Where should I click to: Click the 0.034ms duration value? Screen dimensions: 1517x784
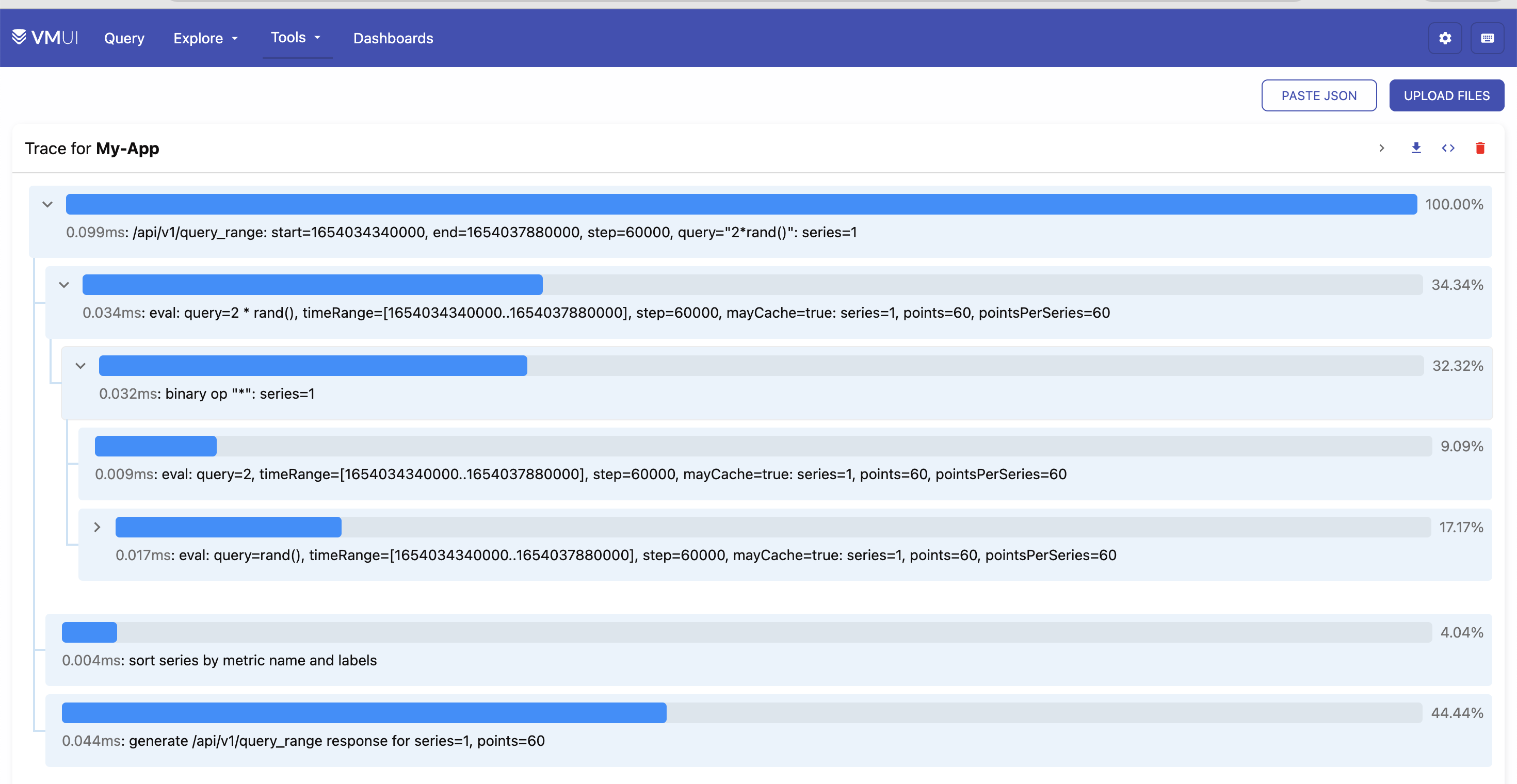[111, 313]
